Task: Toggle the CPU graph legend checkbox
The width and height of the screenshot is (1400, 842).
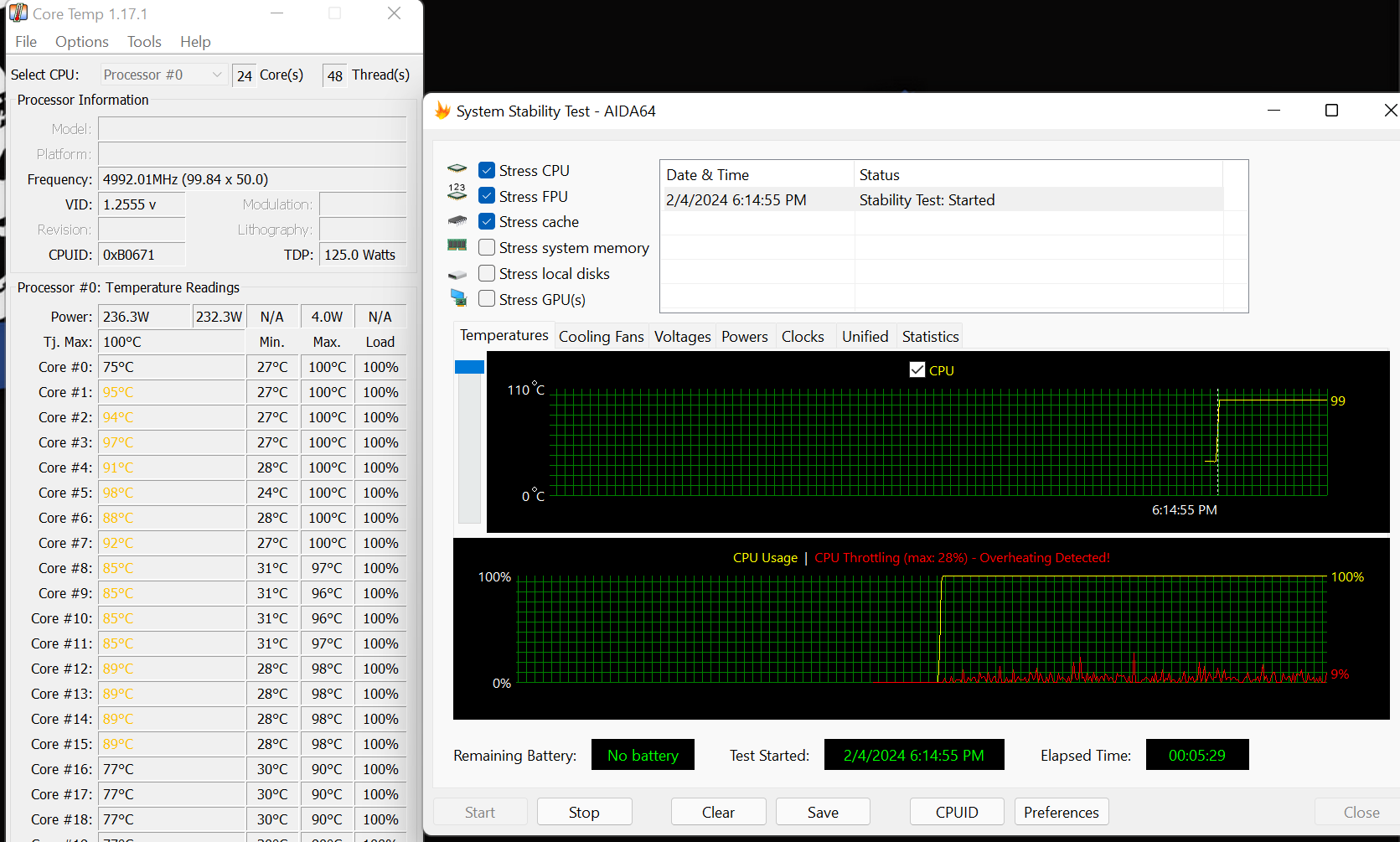Action: pyautogui.click(x=917, y=369)
